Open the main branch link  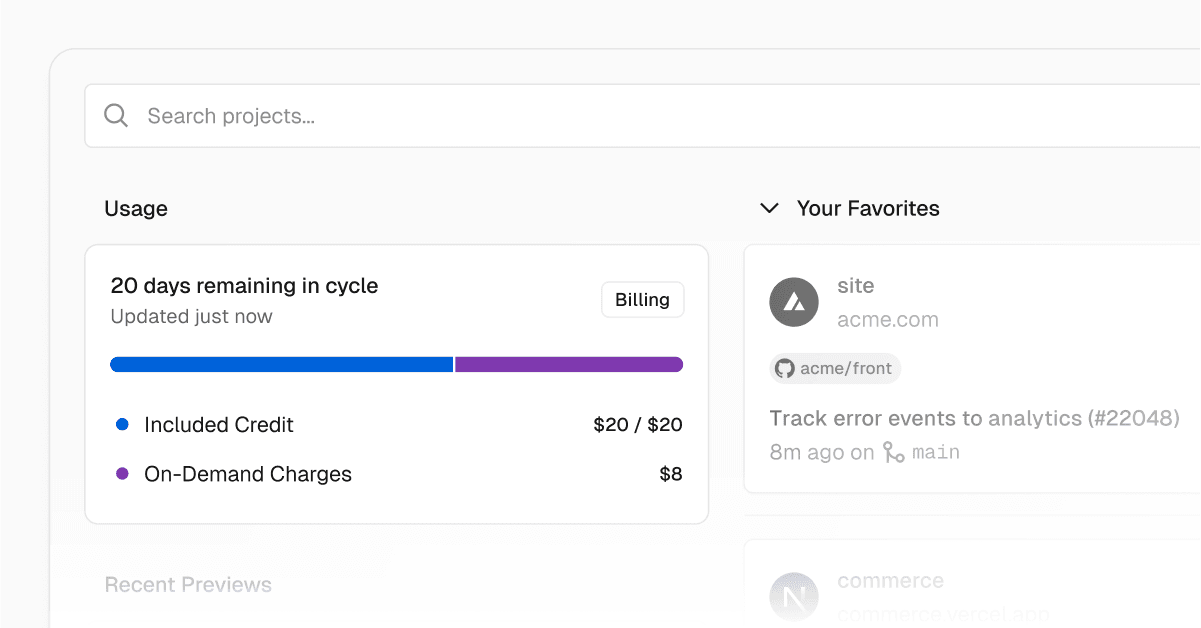tap(936, 453)
